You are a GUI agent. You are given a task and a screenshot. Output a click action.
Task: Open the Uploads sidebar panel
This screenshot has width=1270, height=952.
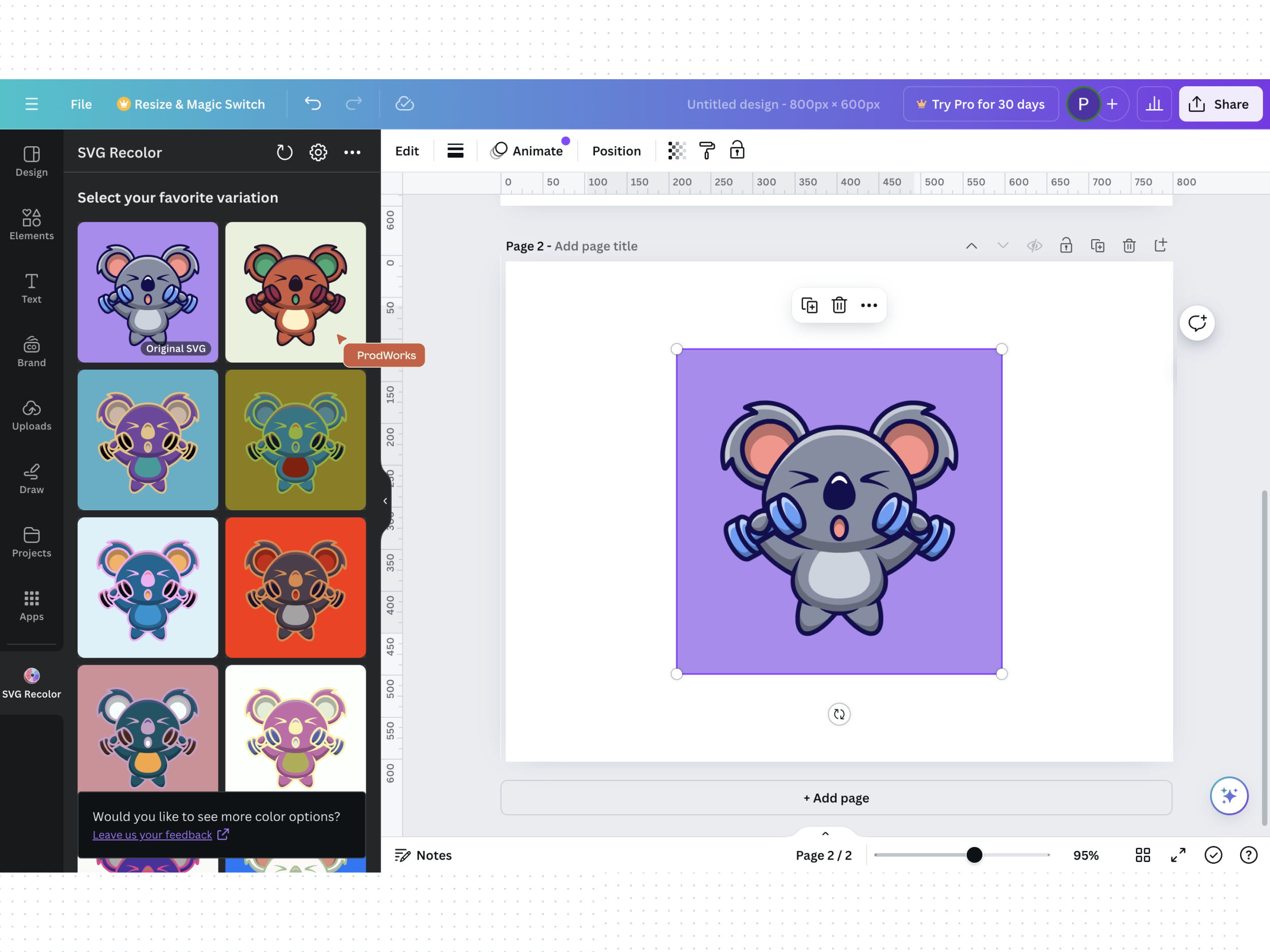point(31,415)
